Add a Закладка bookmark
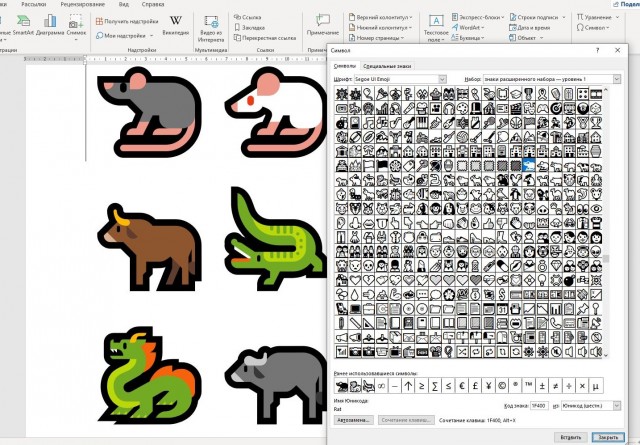Screen dimensions: 640x445 click(249, 27)
